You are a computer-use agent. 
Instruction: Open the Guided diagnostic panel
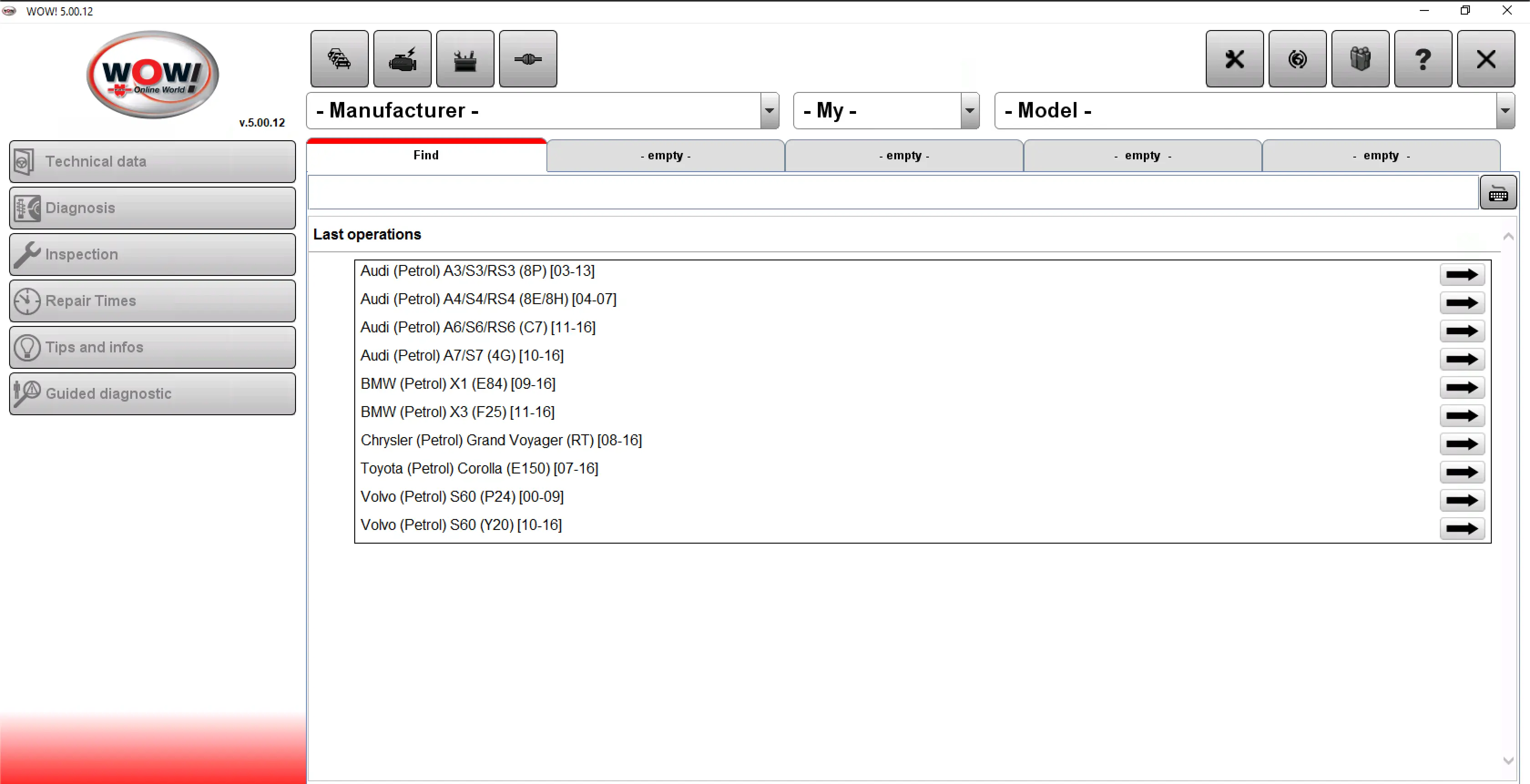tap(152, 394)
